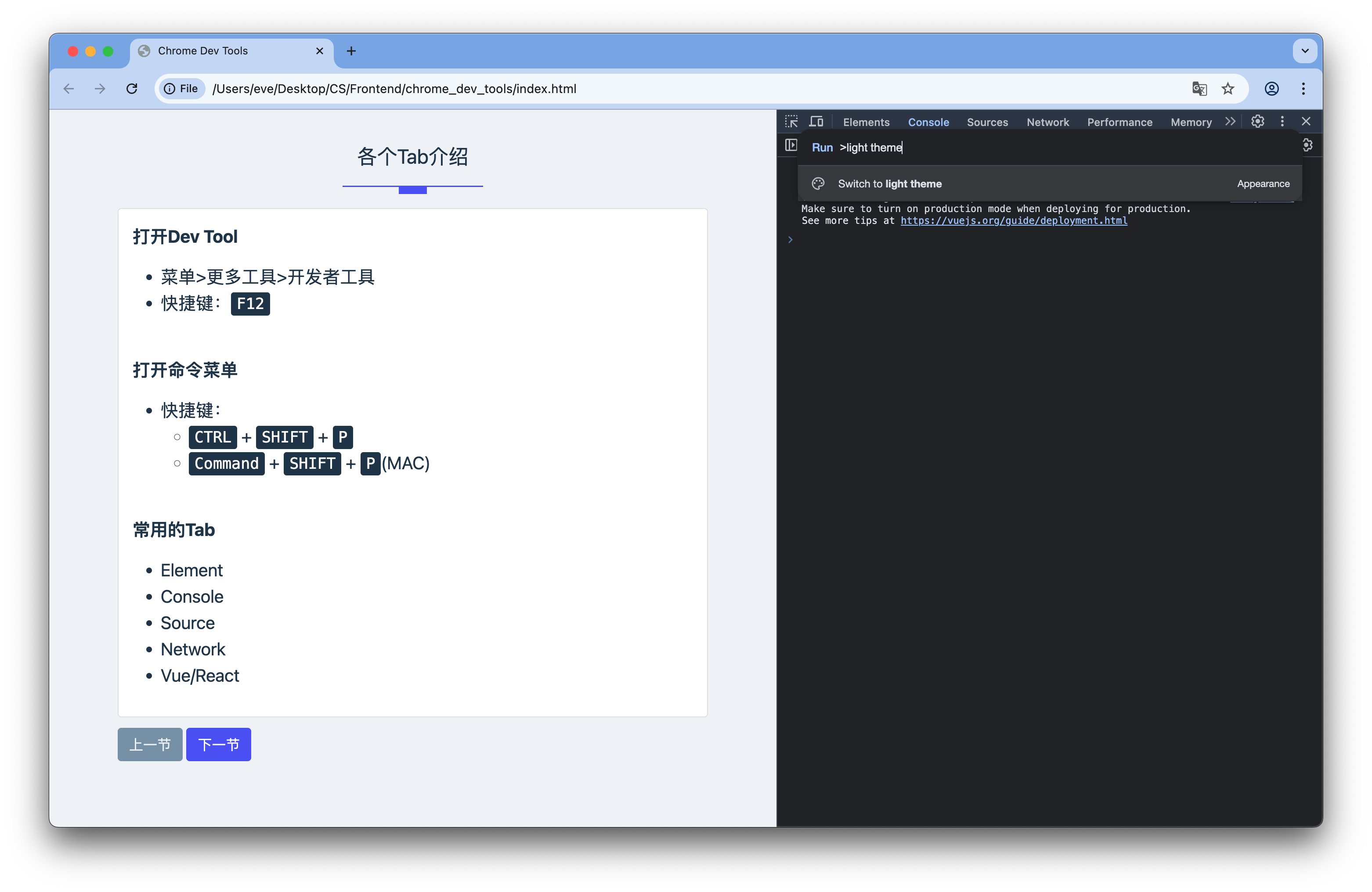1372x892 pixels.
Task: Click the palette icon next to Switch to light theme
Action: tap(818, 183)
